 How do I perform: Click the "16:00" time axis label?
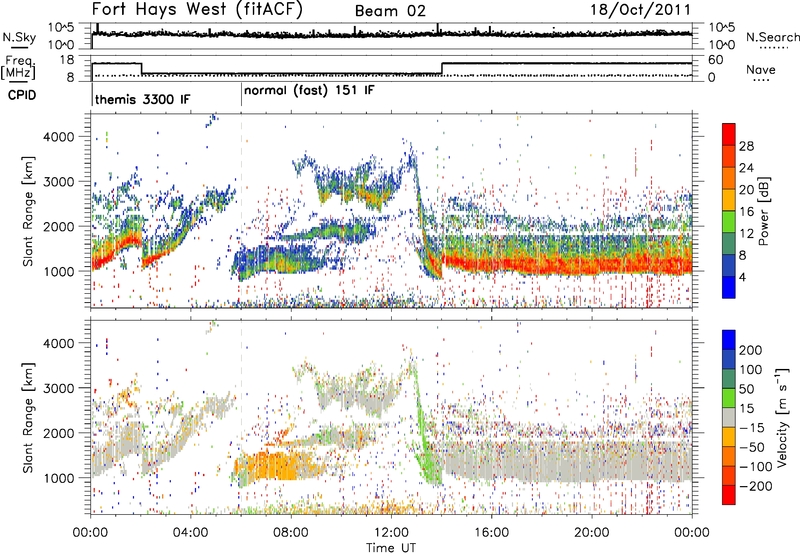(491, 533)
